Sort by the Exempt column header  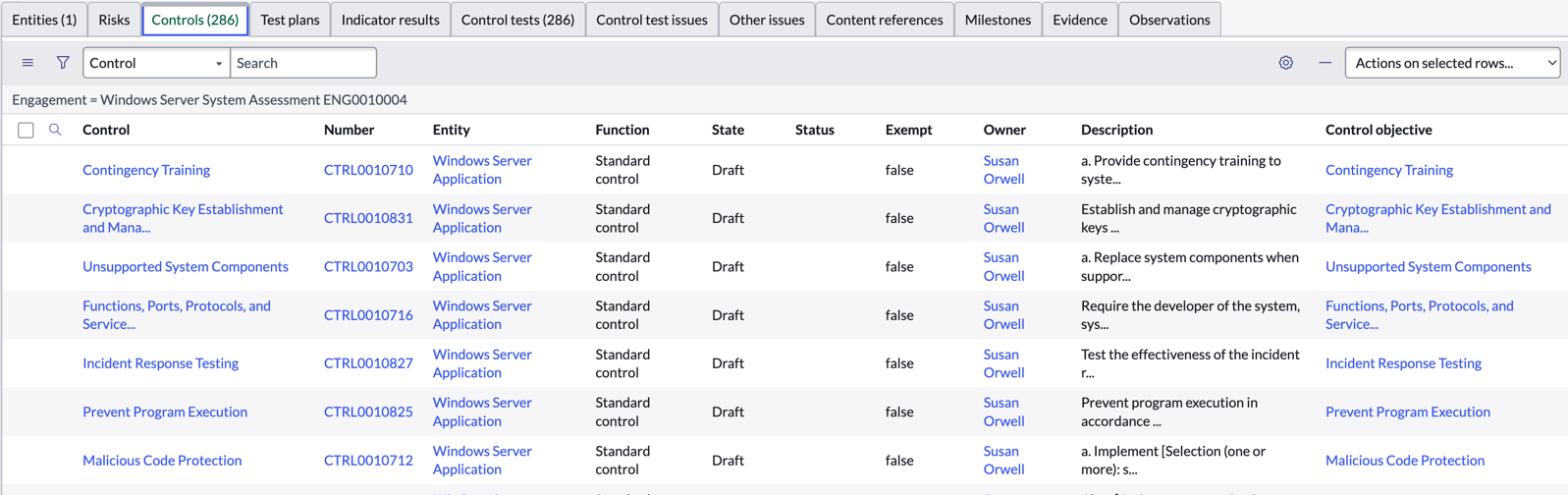coord(909,130)
